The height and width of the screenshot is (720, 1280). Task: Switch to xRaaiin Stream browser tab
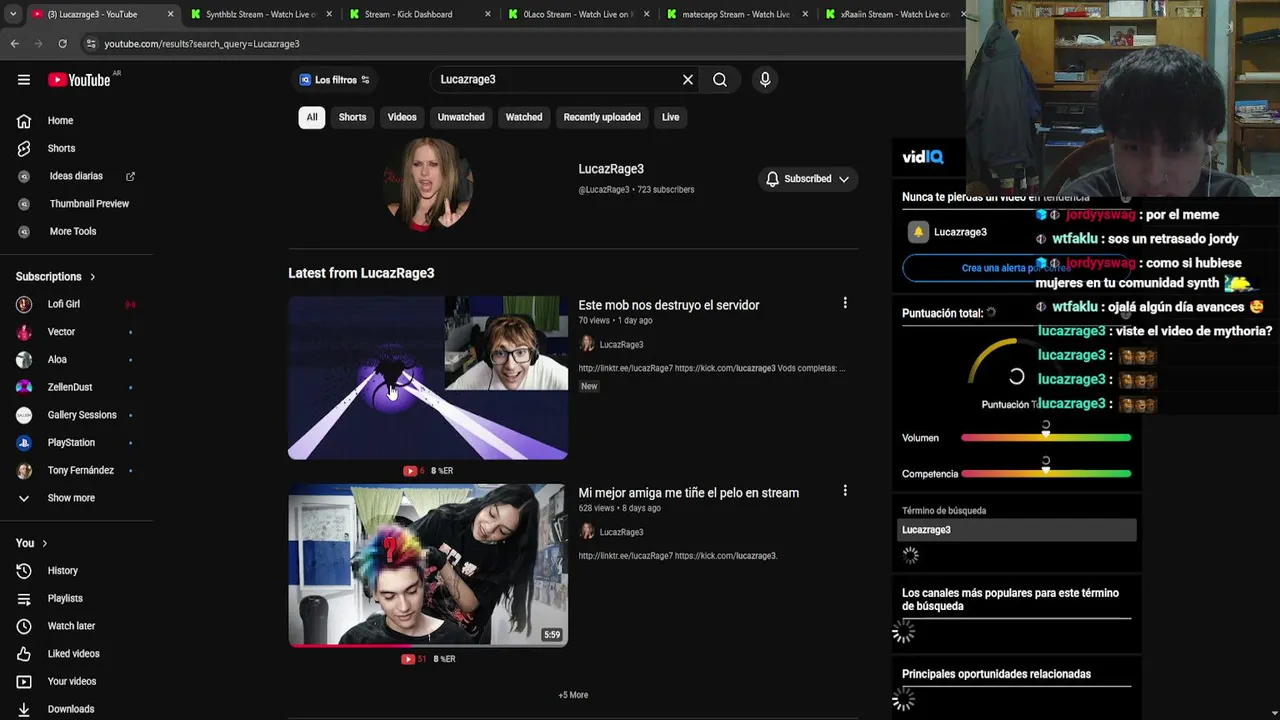[x=890, y=14]
